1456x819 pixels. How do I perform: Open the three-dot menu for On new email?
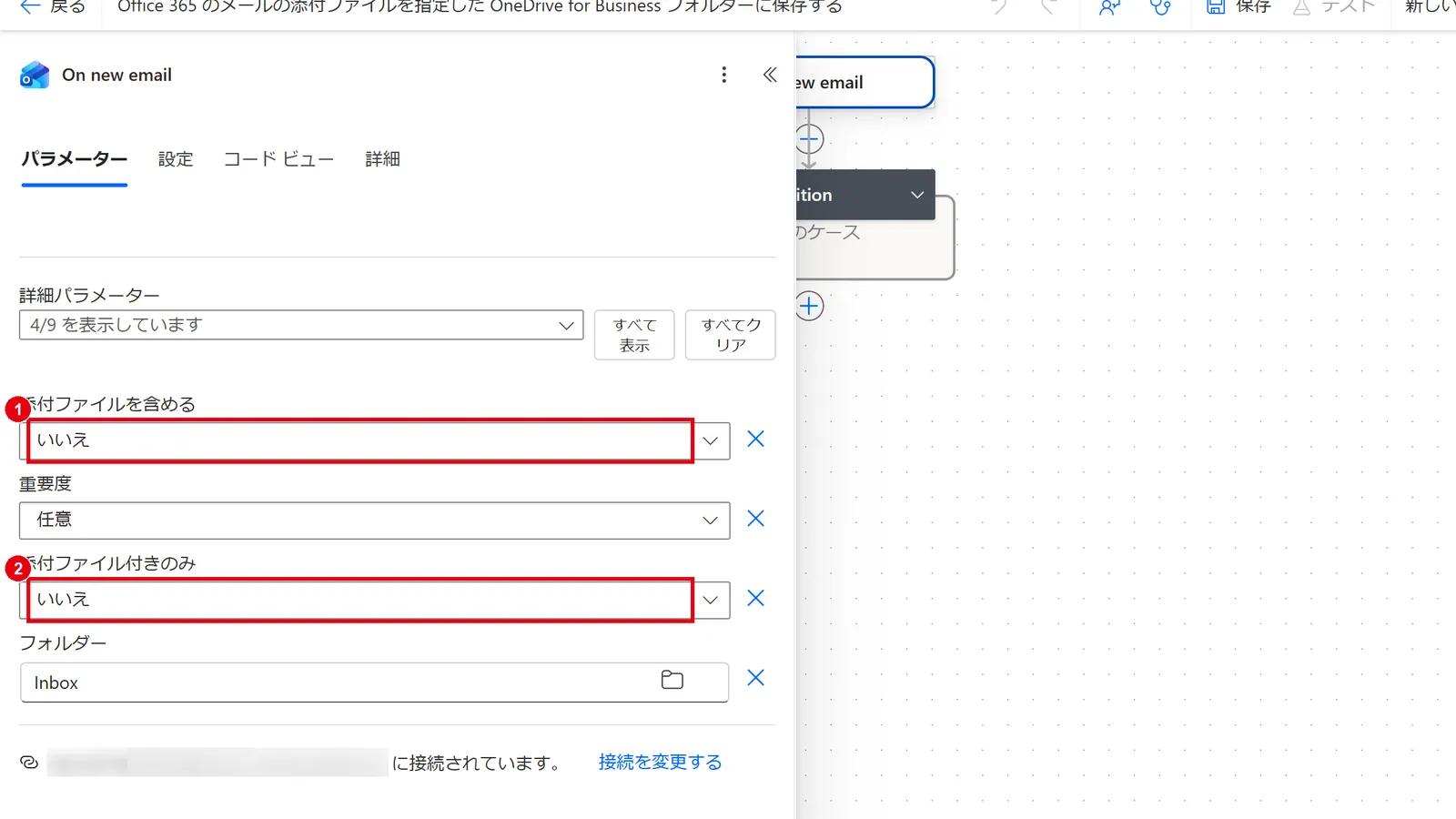click(x=723, y=75)
